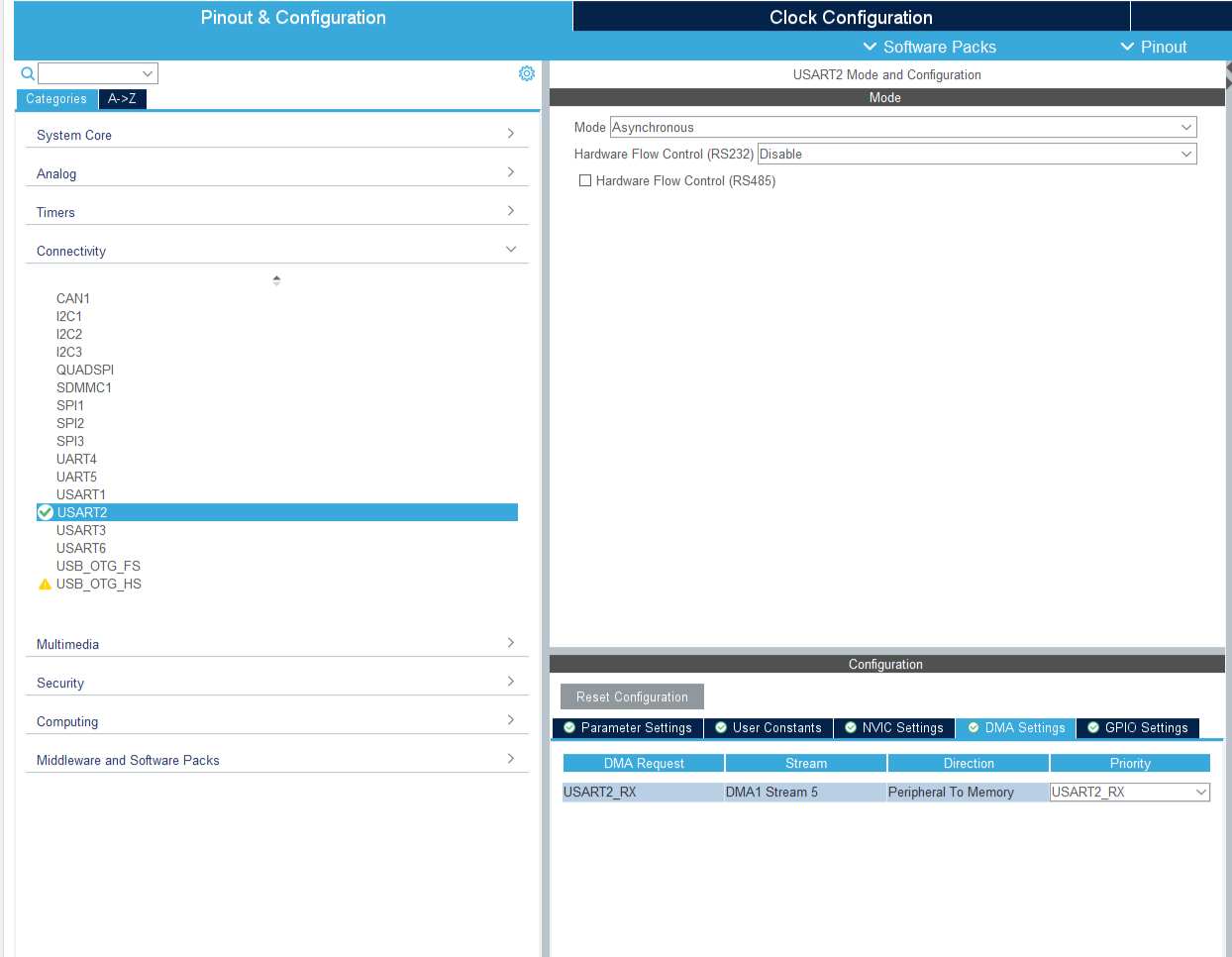Click the sort arrows above the CAN1 list
Image resolution: width=1232 pixels, height=957 pixels.
pos(276,280)
